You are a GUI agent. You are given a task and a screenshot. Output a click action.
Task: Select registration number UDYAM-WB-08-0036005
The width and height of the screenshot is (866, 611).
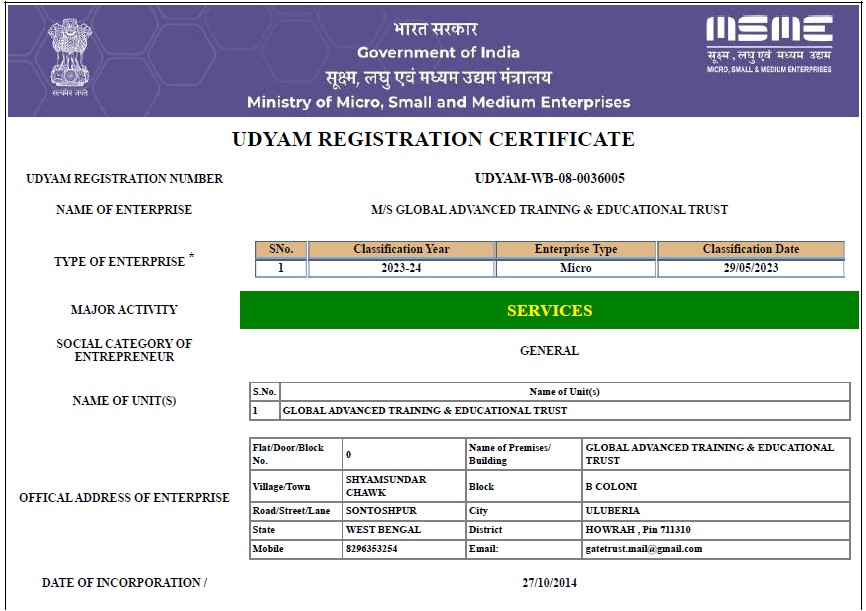(550, 178)
